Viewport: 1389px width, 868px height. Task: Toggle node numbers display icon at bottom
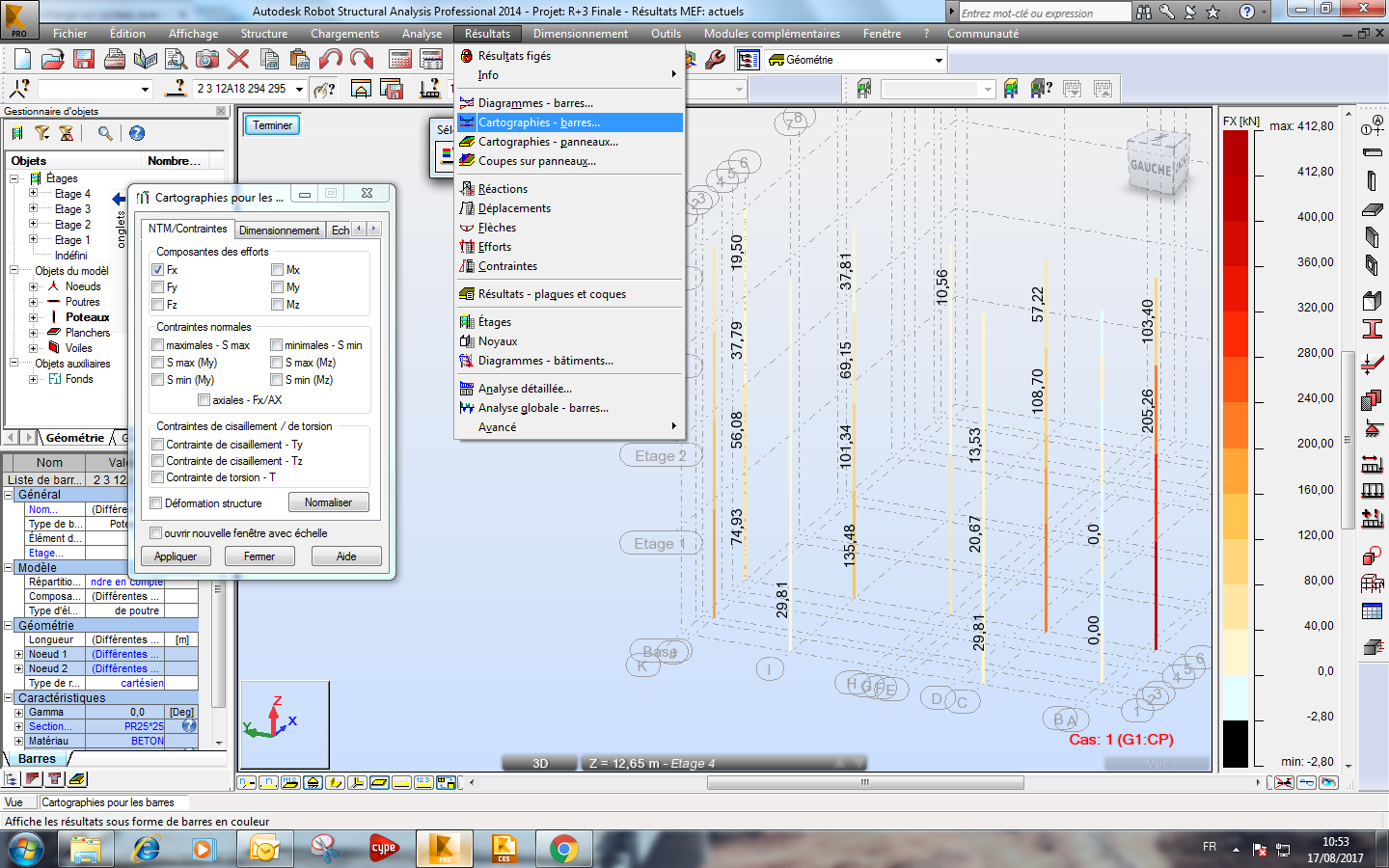coord(247,782)
